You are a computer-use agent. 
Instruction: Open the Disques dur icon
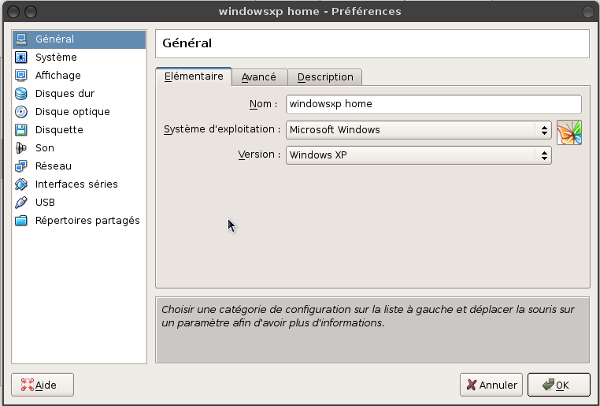point(21,94)
